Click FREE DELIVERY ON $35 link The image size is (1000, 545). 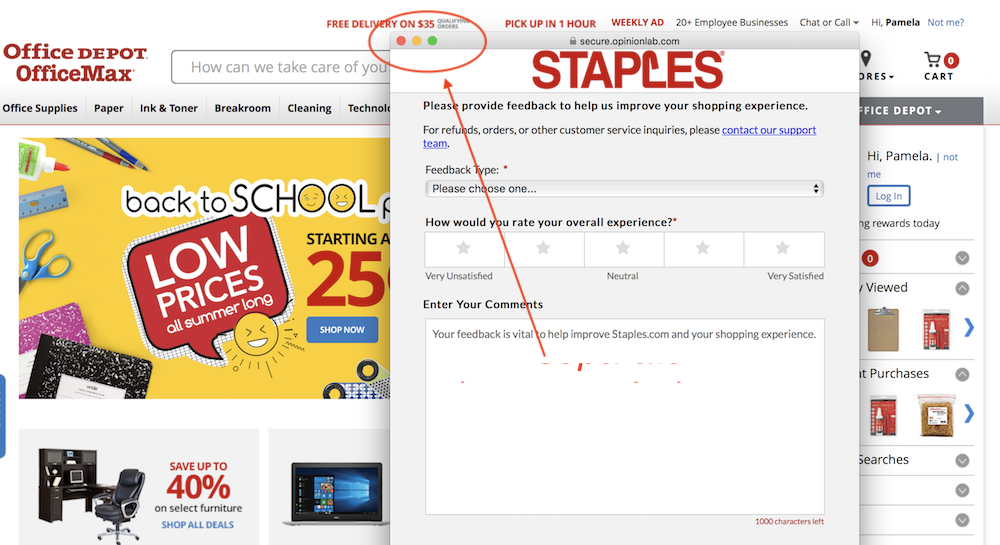(x=380, y=24)
